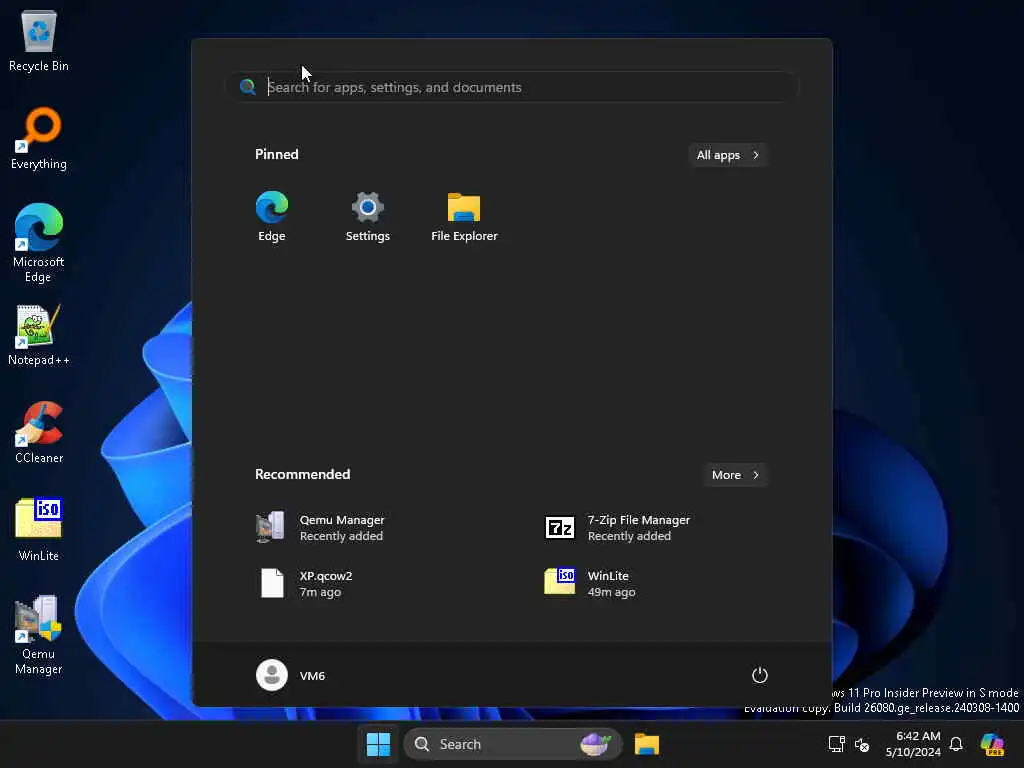
Task: Select the Qemu Manager desktop shortcut
Action: (x=39, y=635)
